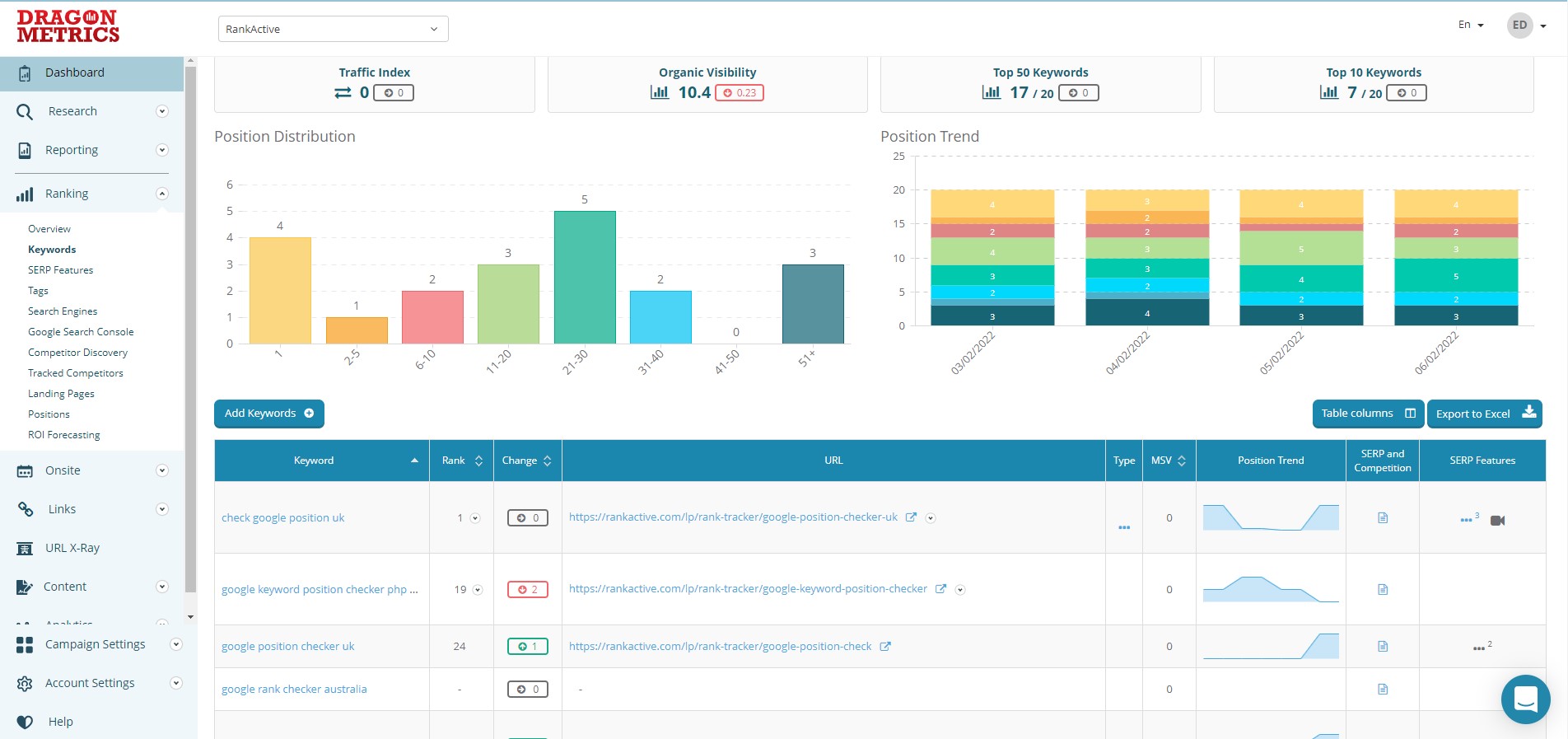Click the sidebar scrollbar down arrow
This screenshot has height=739, width=1568.
click(190, 617)
